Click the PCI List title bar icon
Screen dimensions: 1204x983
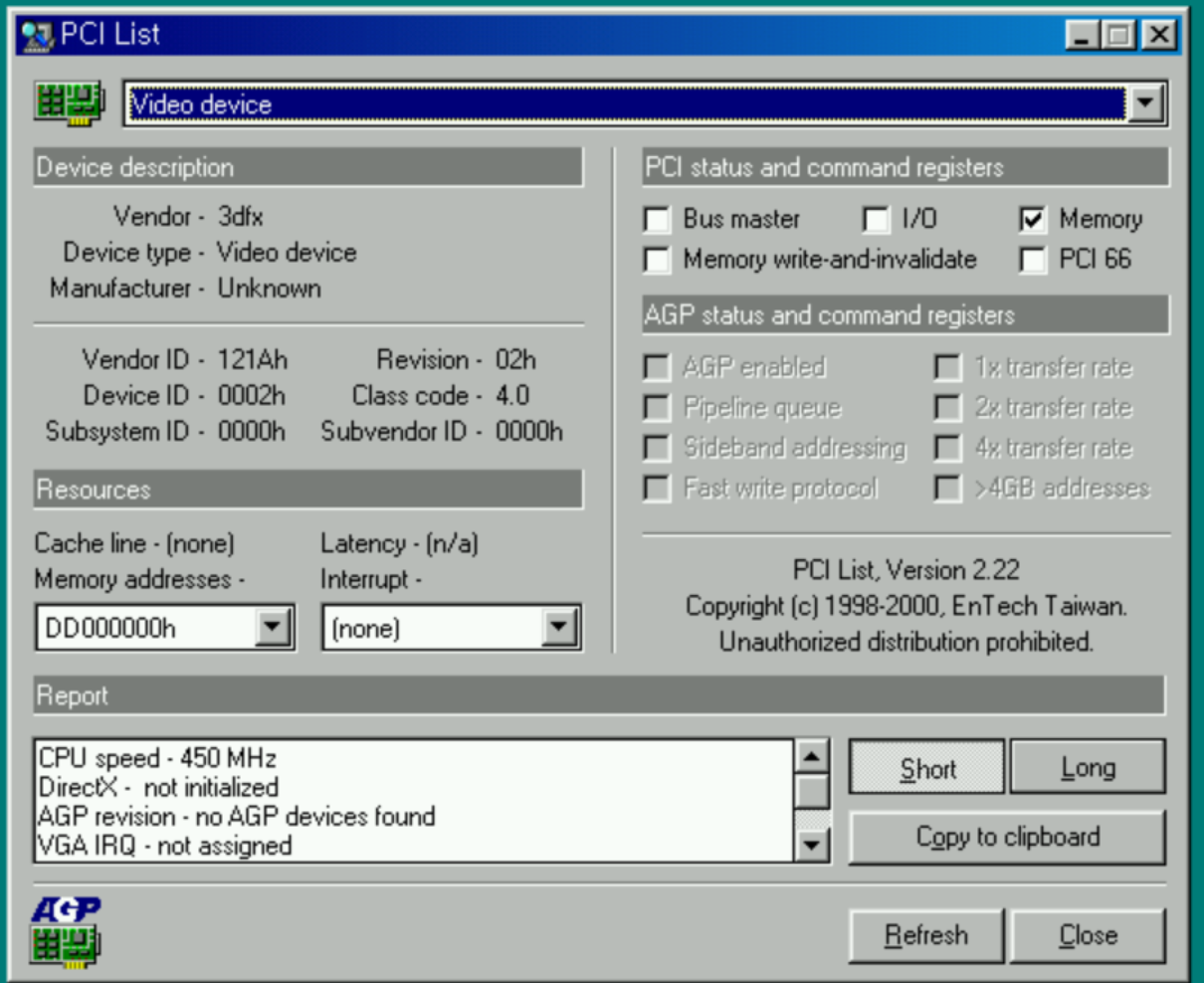coord(37,36)
